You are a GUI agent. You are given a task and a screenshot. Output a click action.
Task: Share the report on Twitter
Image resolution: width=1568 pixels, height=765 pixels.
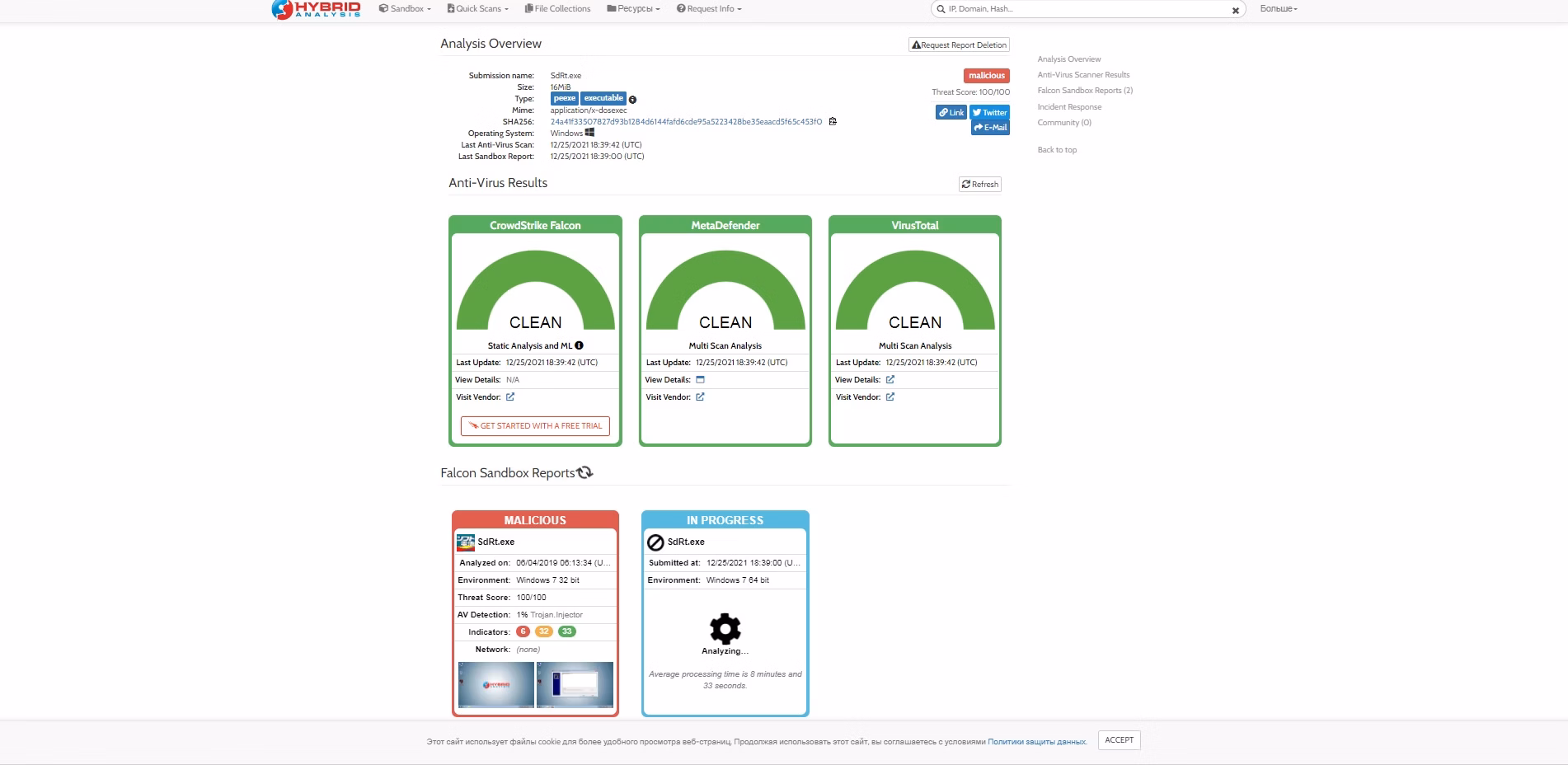tap(989, 113)
